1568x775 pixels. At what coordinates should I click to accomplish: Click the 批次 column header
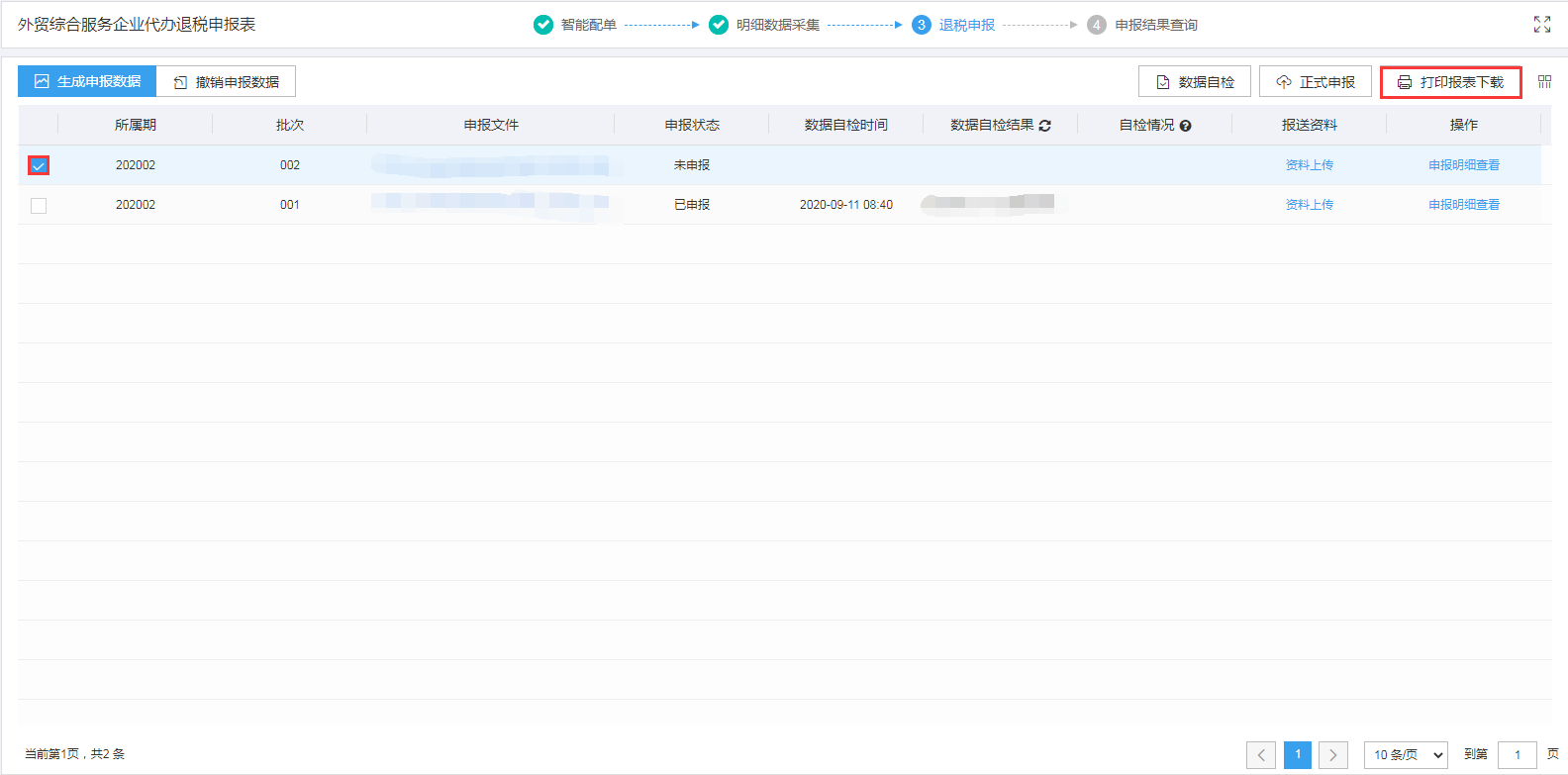tap(290, 125)
